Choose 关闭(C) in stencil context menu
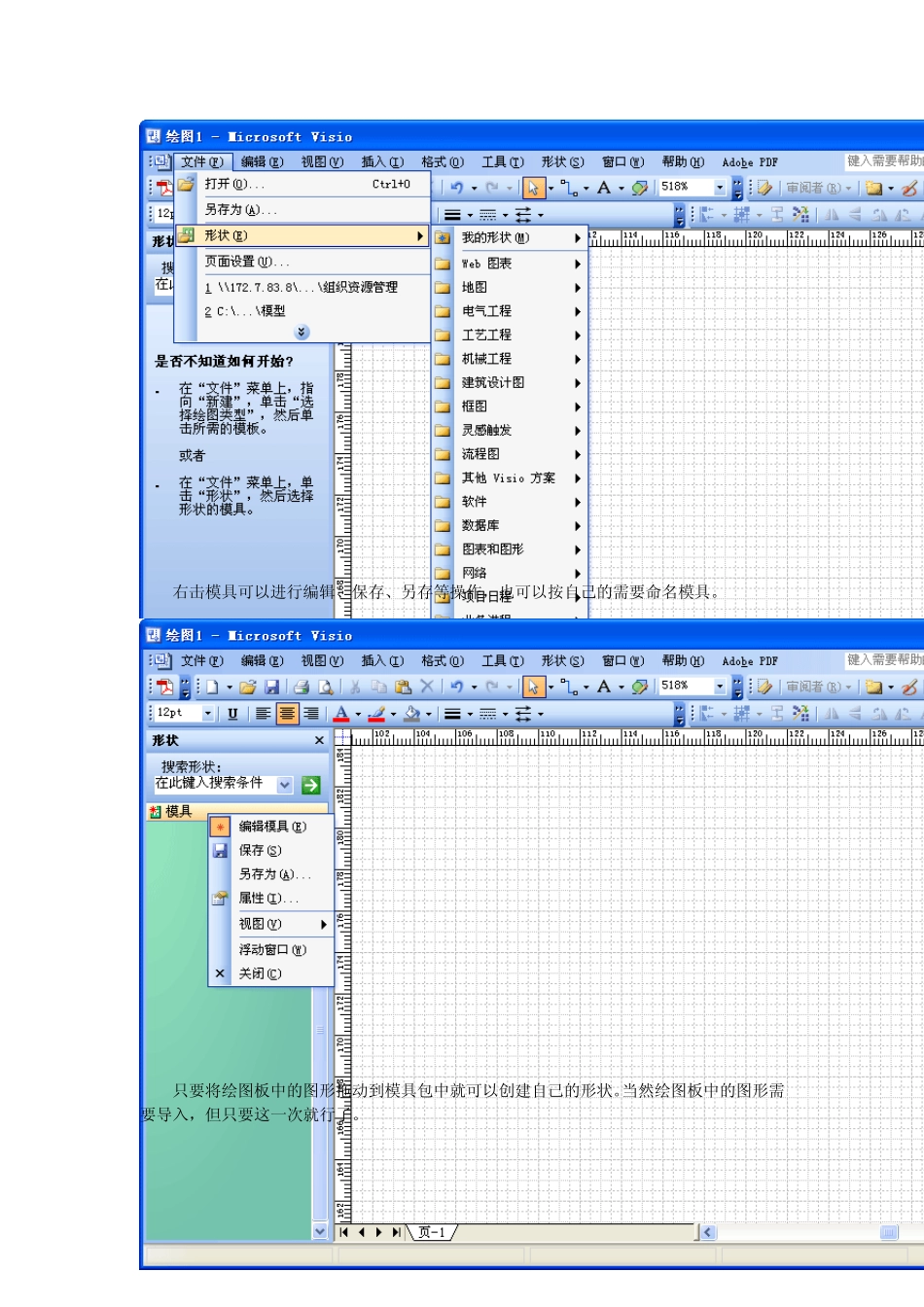This screenshot has width=924, height=1307. click(x=271, y=973)
